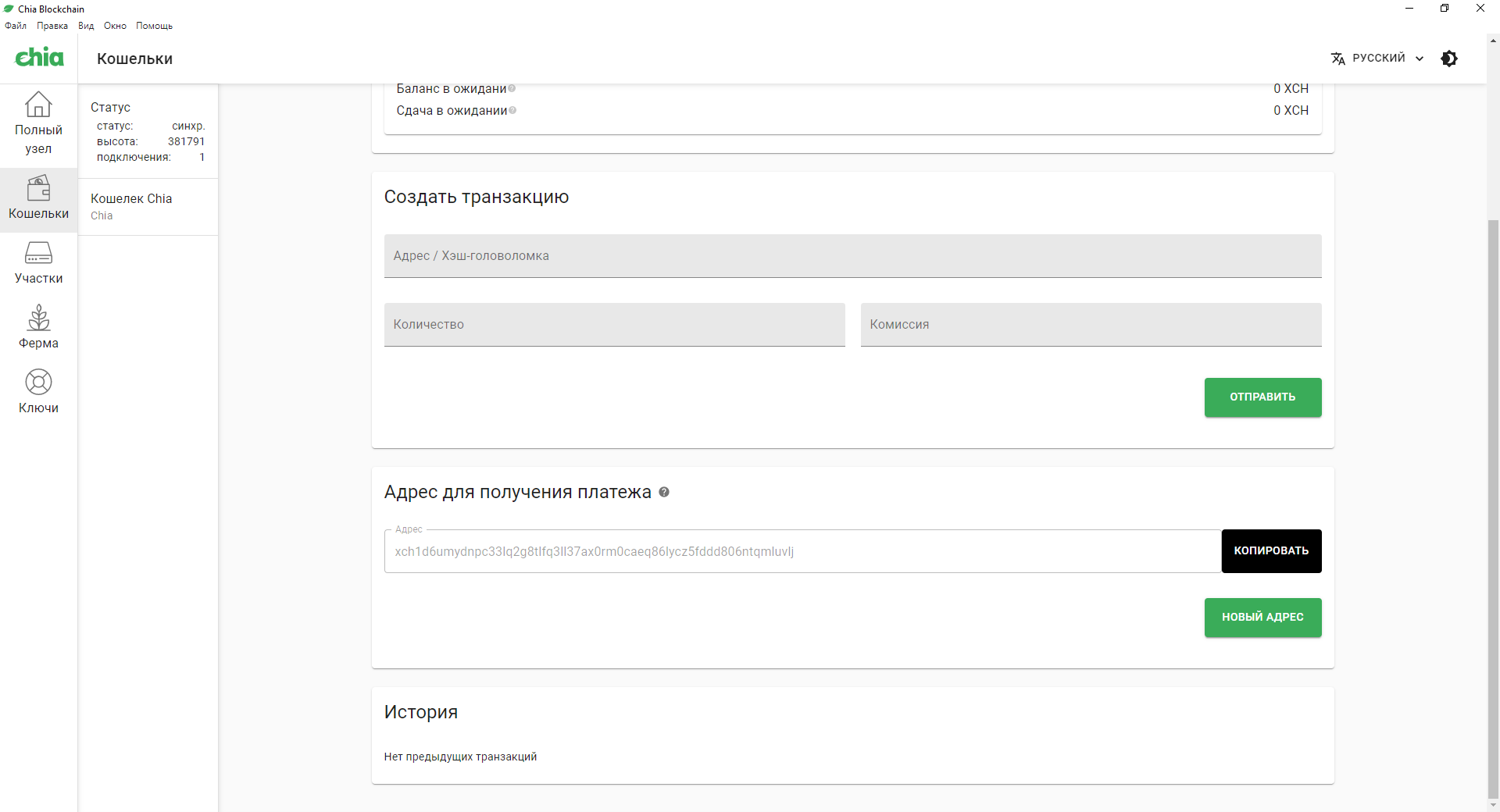Restore down the Chia Blockchain window
The width and height of the screenshot is (1500, 812).
[1445, 9]
